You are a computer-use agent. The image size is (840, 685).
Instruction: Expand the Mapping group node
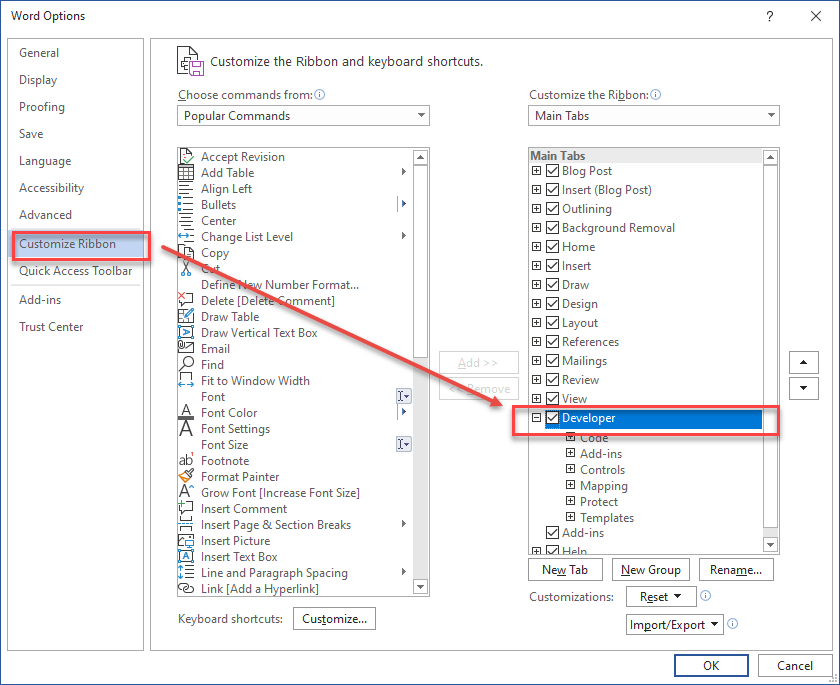[571, 485]
